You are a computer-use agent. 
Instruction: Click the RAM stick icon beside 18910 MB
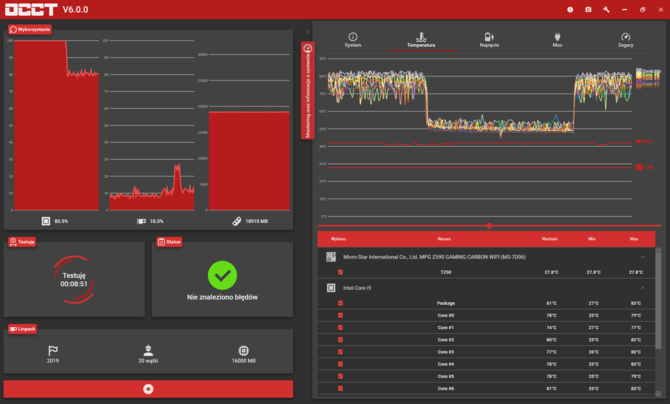point(236,221)
